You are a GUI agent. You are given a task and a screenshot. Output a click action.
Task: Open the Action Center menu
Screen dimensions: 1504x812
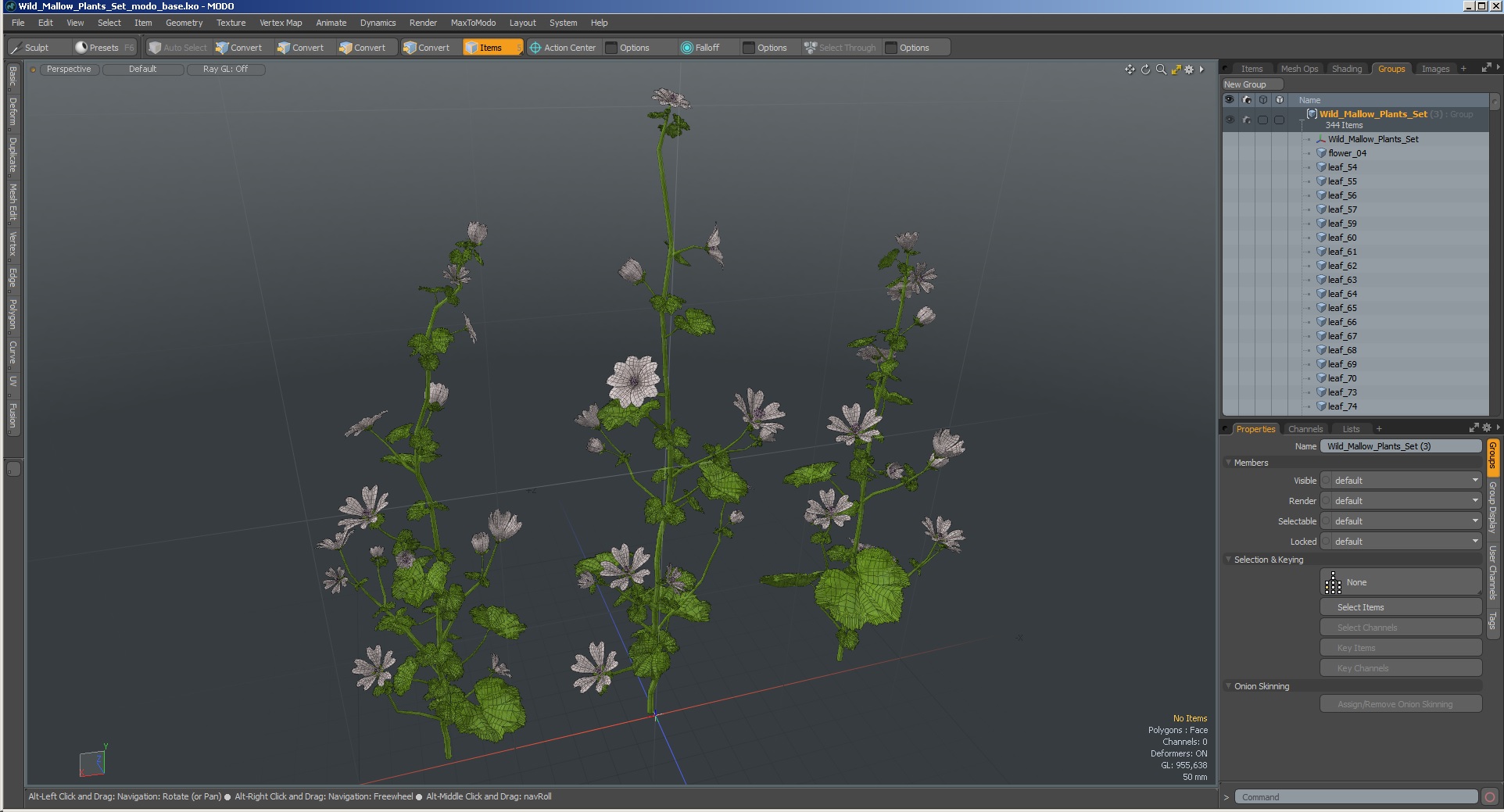(x=563, y=48)
